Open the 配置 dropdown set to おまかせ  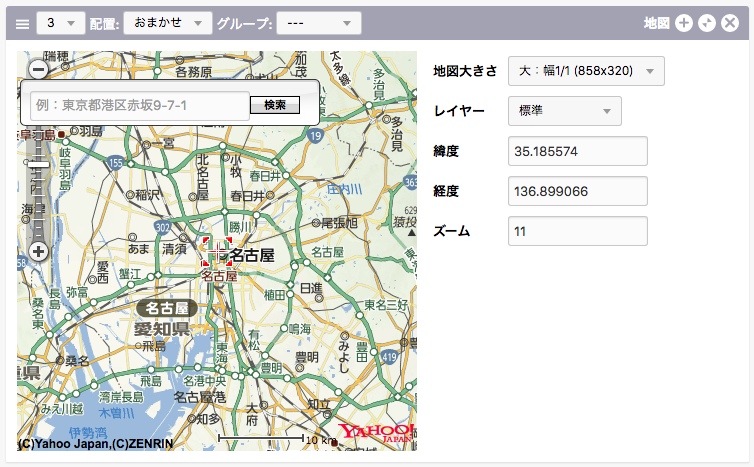pyautogui.click(x=167, y=23)
